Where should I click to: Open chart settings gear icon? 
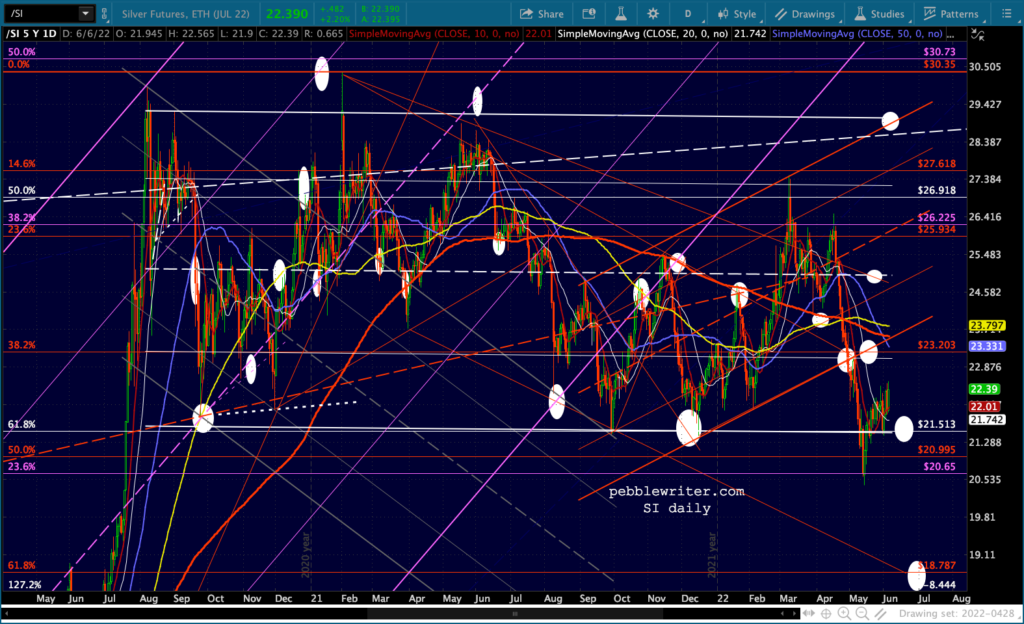tap(652, 14)
